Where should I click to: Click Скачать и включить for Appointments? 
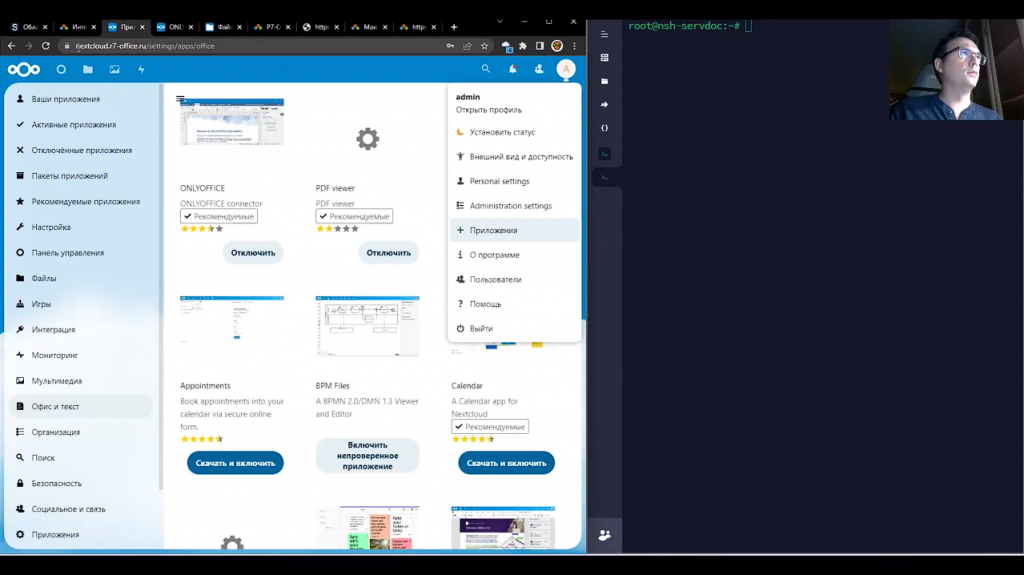[x=235, y=463]
